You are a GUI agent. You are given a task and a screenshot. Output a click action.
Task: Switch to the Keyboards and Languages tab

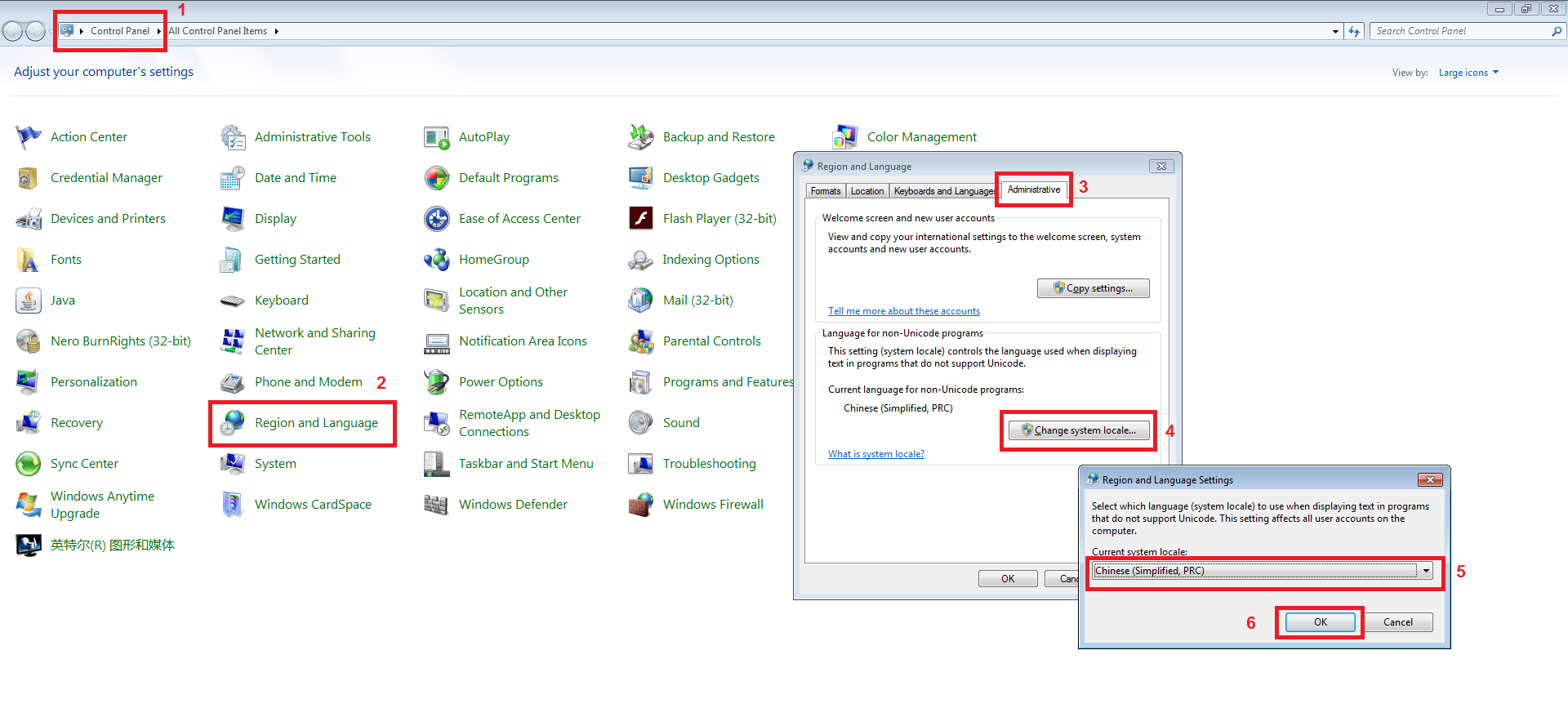tap(943, 191)
